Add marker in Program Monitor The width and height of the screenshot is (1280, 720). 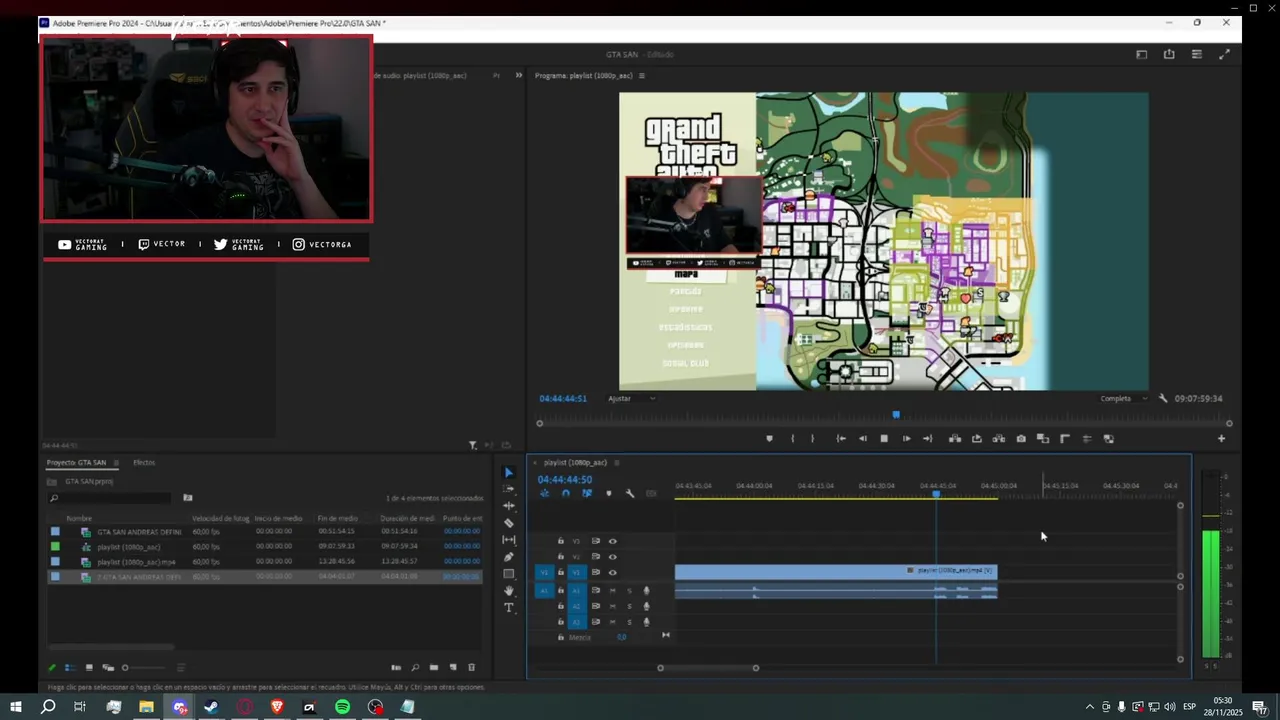click(x=769, y=438)
